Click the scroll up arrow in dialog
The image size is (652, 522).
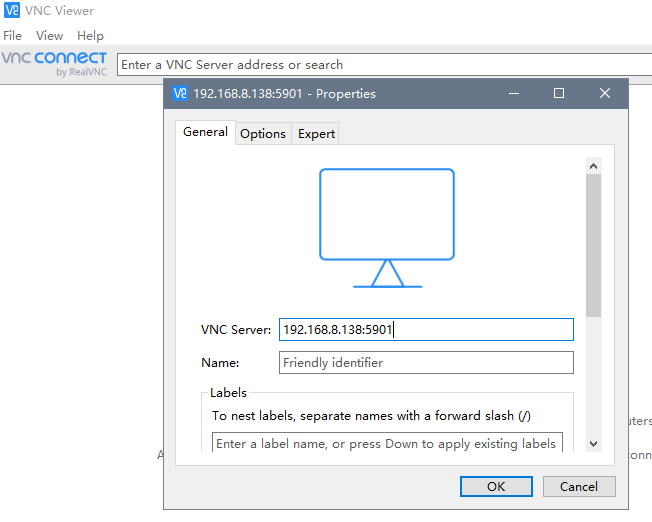click(593, 166)
